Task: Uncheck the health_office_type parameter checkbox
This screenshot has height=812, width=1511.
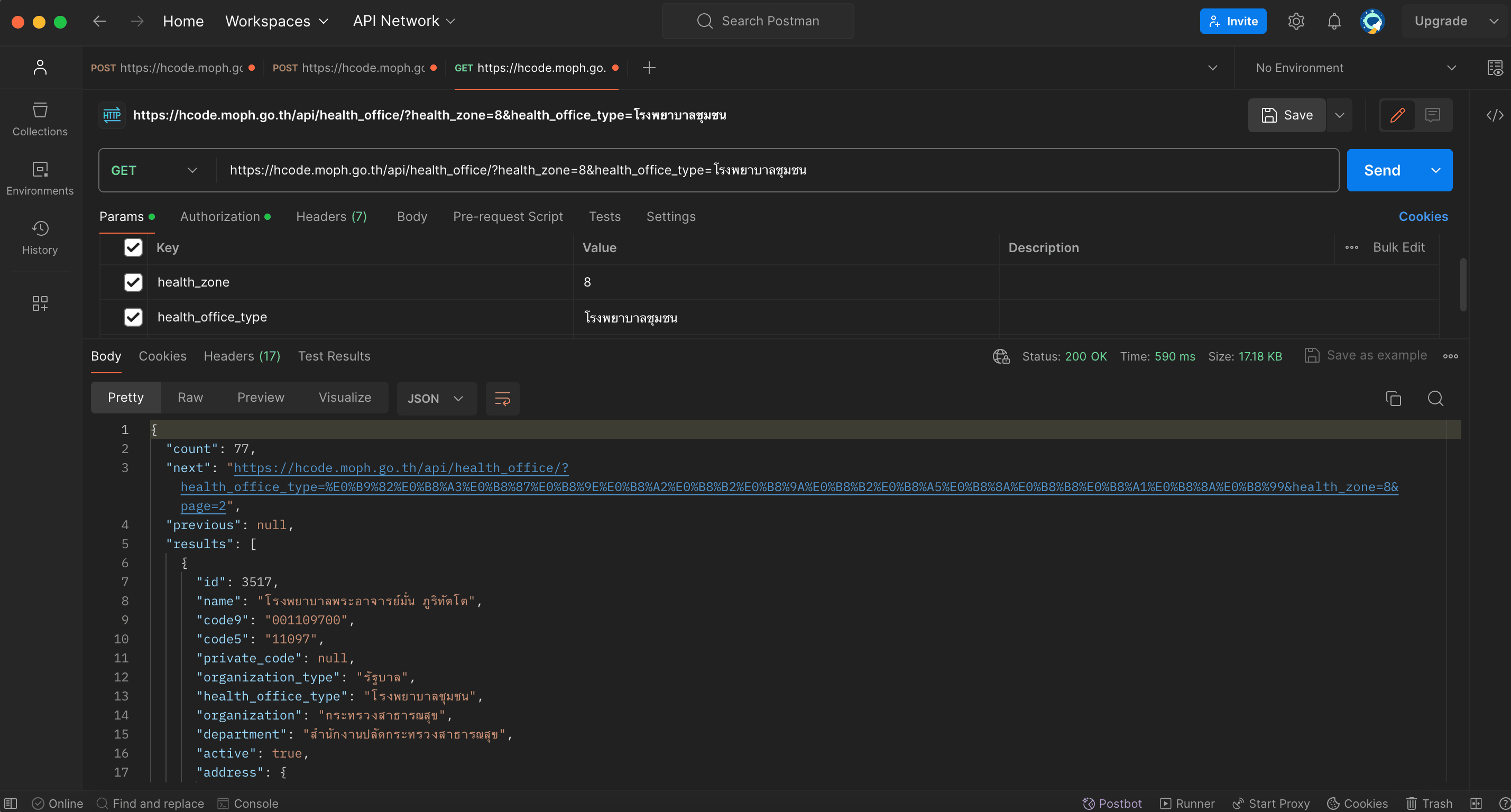Action: pos(133,317)
